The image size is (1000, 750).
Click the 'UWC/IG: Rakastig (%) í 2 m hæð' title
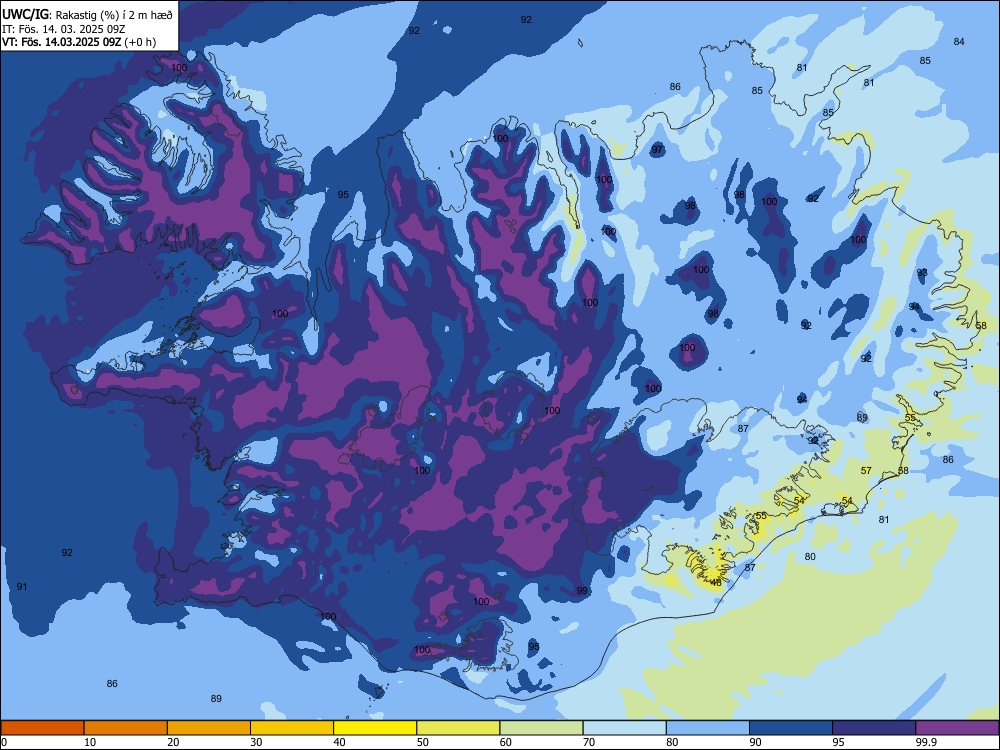[x=87, y=15]
